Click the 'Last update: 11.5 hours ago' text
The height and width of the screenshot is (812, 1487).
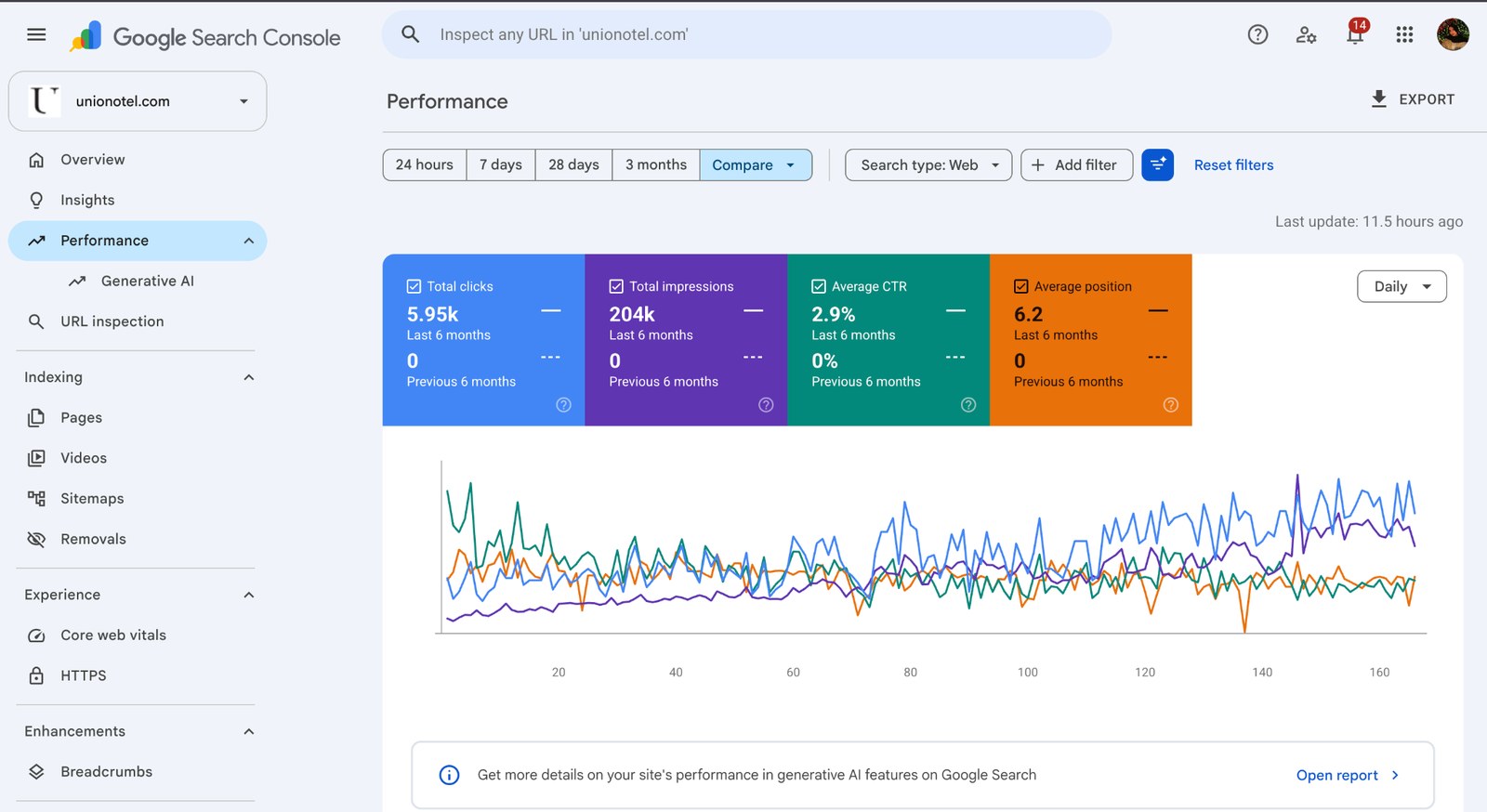pos(1368,221)
